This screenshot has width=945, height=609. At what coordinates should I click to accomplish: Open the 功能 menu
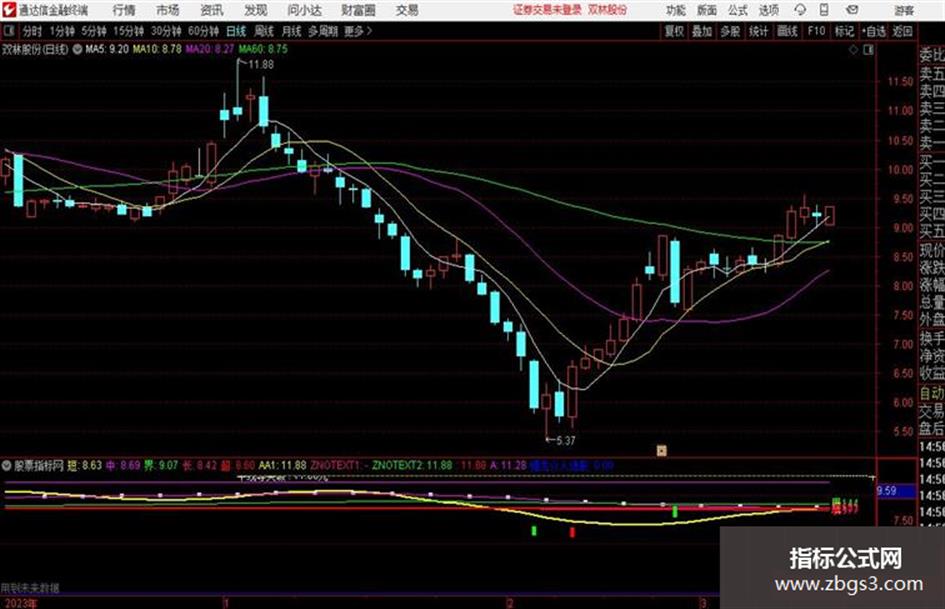click(676, 10)
